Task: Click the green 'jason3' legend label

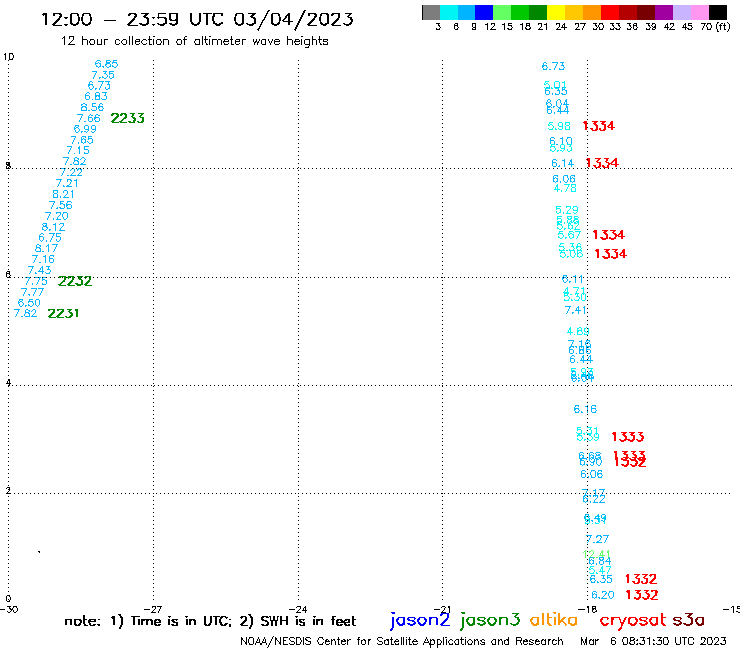Action: click(x=490, y=620)
